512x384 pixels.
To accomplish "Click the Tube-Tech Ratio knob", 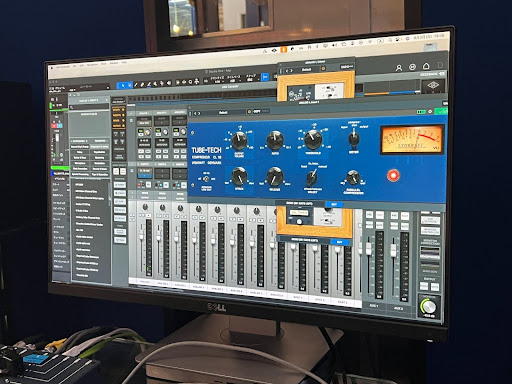I will pos(275,140).
